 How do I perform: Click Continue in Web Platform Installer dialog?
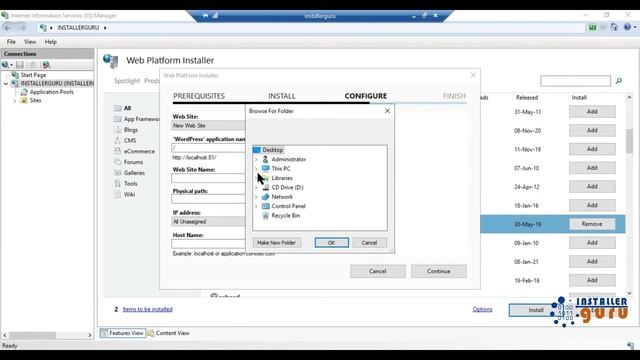pyautogui.click(x=439, y=271)
